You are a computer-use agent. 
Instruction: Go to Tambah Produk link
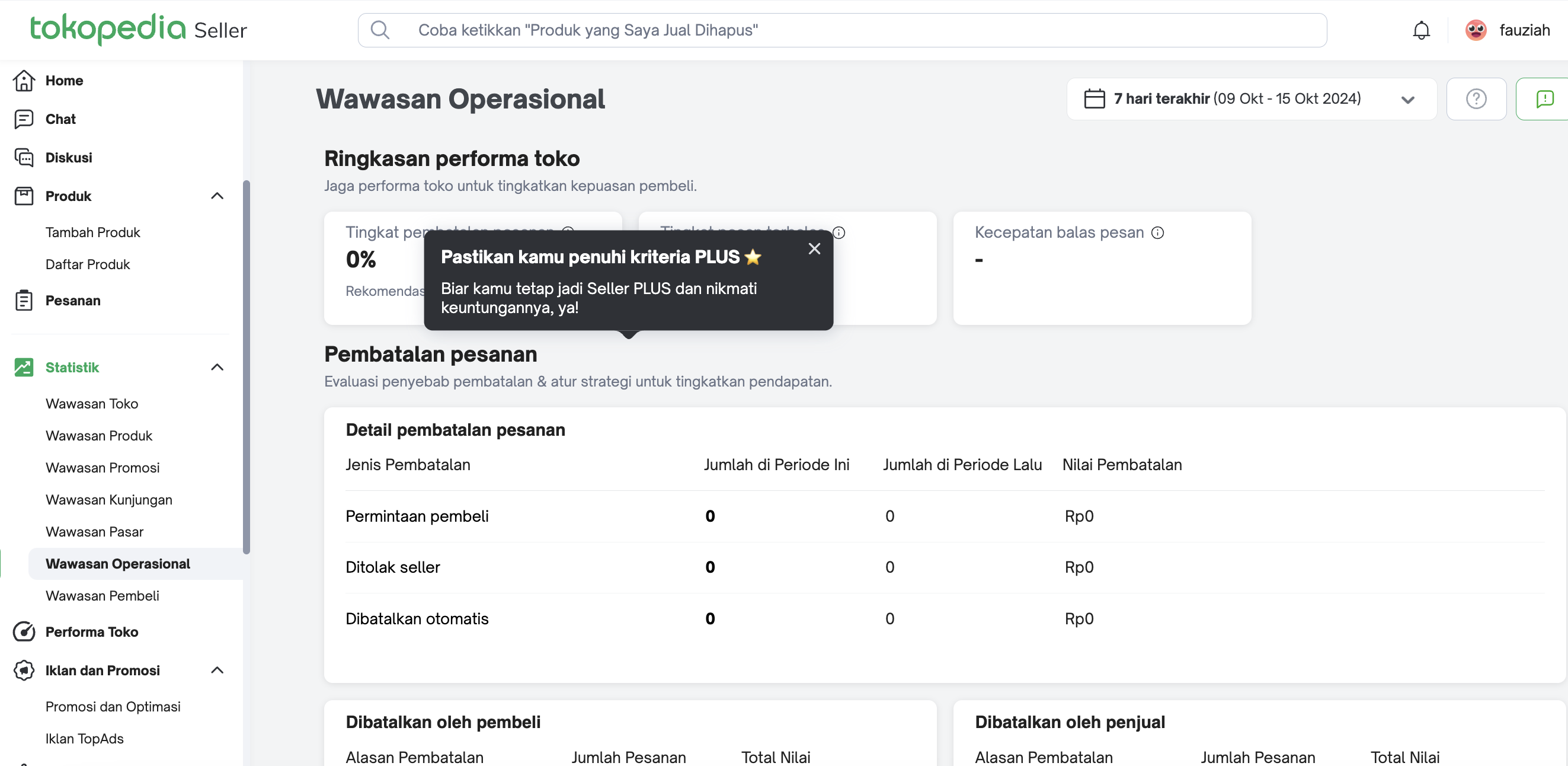(x=92, y=232)
